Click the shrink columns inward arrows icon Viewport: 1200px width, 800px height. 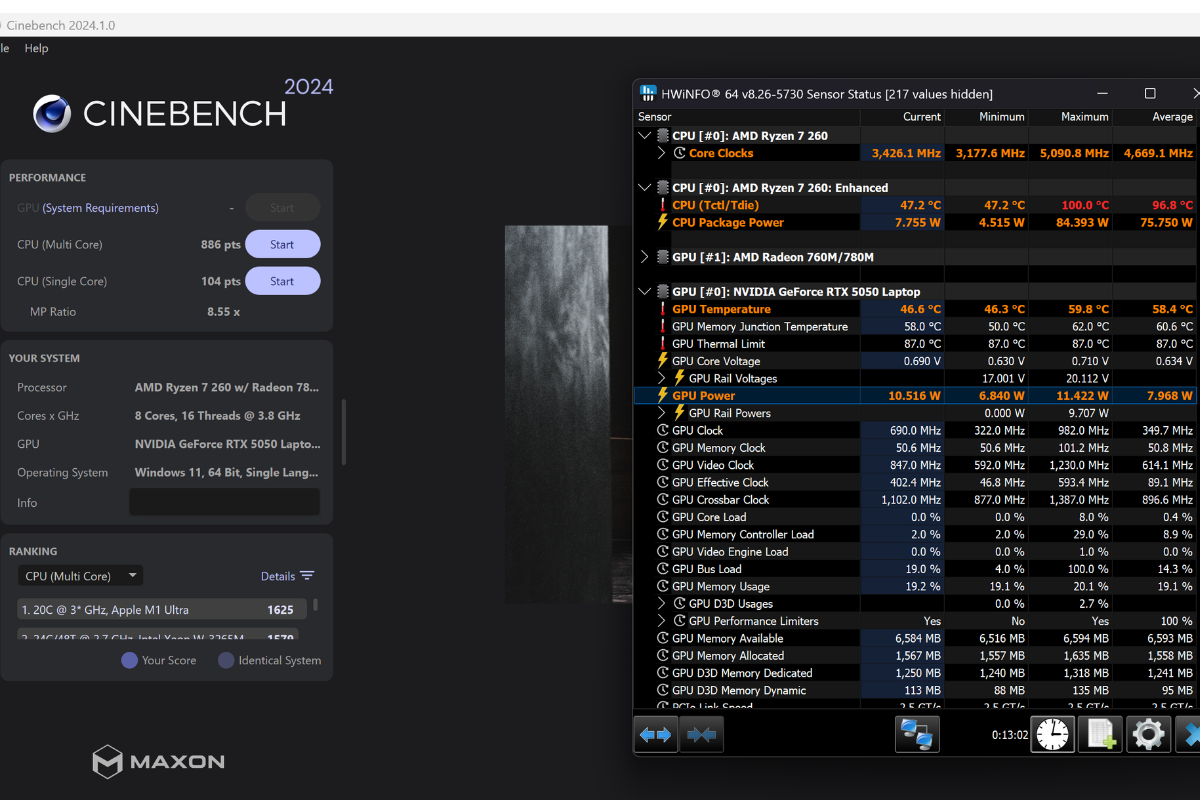[701, 735]
